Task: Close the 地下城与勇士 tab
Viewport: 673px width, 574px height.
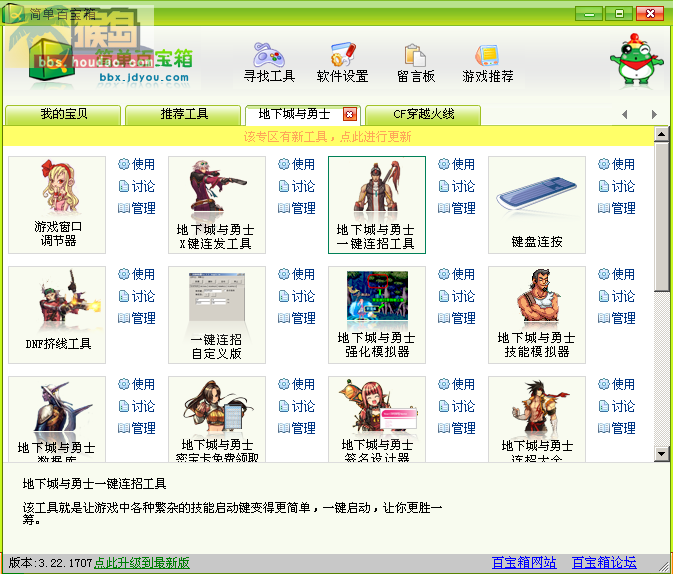Action: coord(349,114)
